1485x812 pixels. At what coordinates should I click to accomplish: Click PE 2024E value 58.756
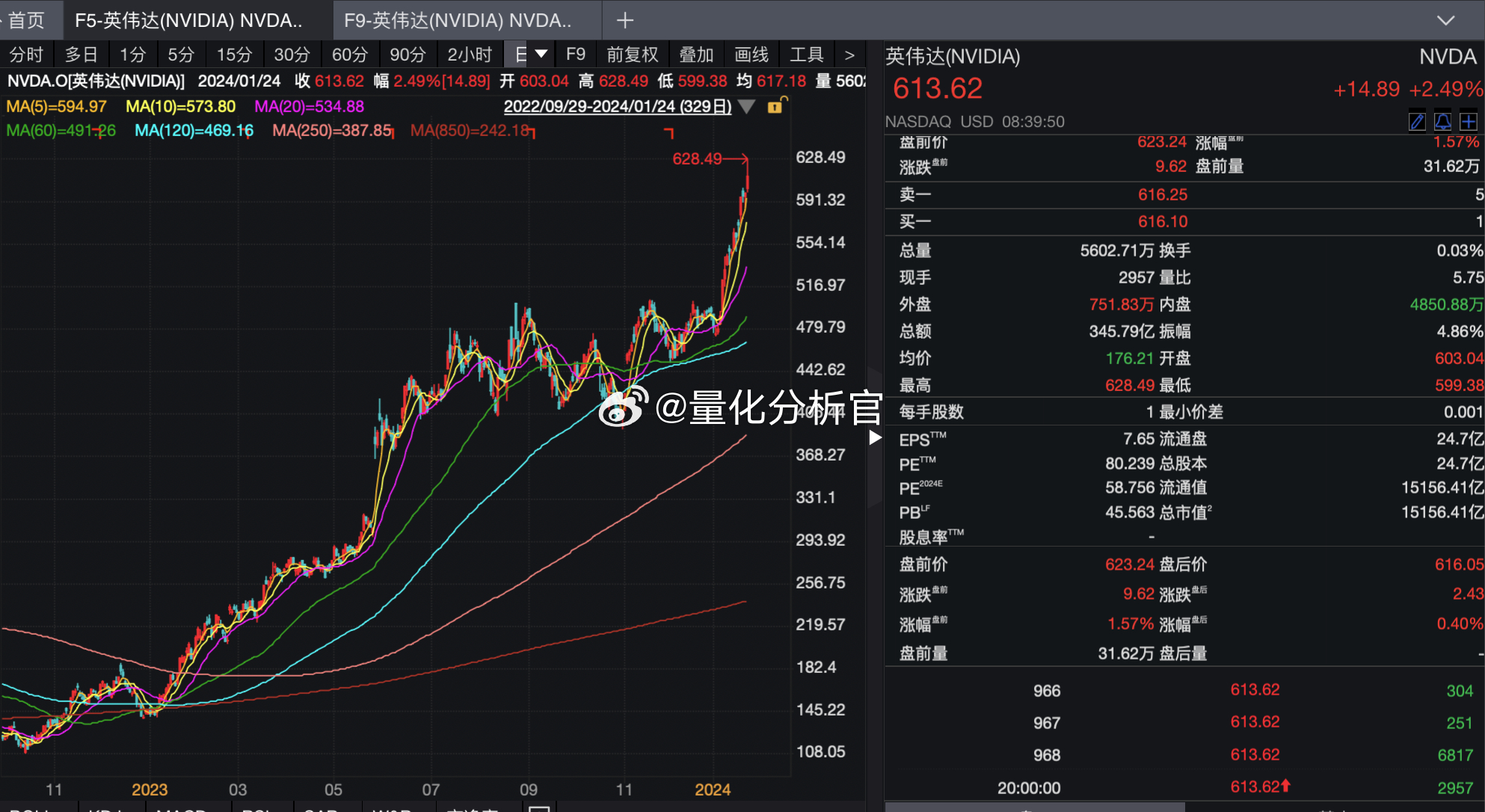(1130, 487)
